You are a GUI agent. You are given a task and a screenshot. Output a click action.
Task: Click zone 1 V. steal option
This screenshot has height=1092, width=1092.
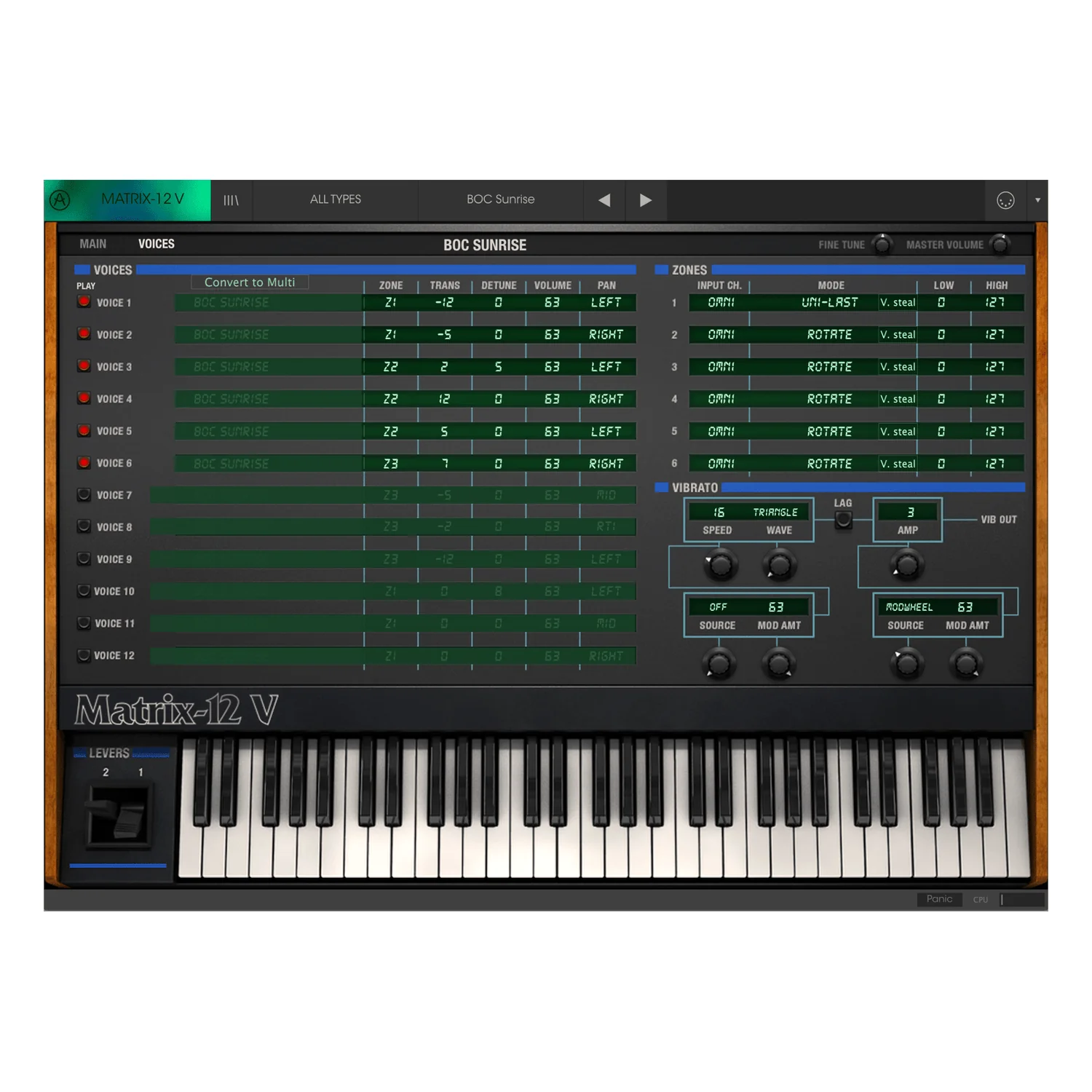tap(898, 302)
